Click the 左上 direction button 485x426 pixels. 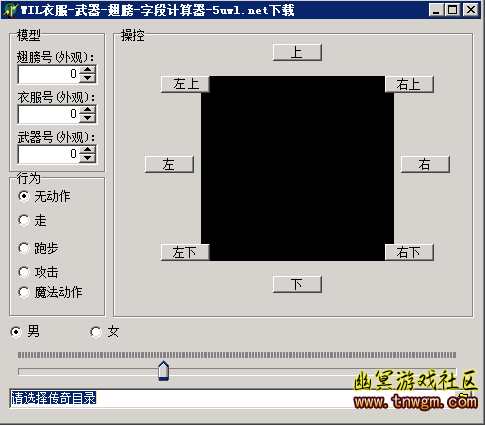point(185,84)
